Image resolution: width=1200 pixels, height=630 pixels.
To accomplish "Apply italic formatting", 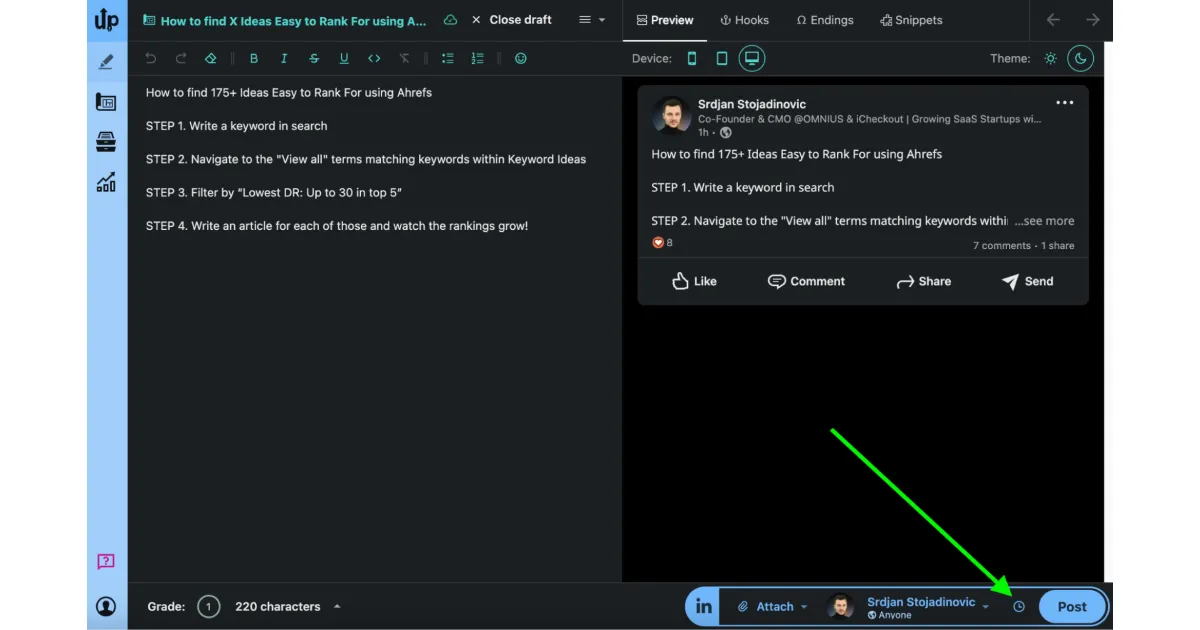I will point(284,59).
